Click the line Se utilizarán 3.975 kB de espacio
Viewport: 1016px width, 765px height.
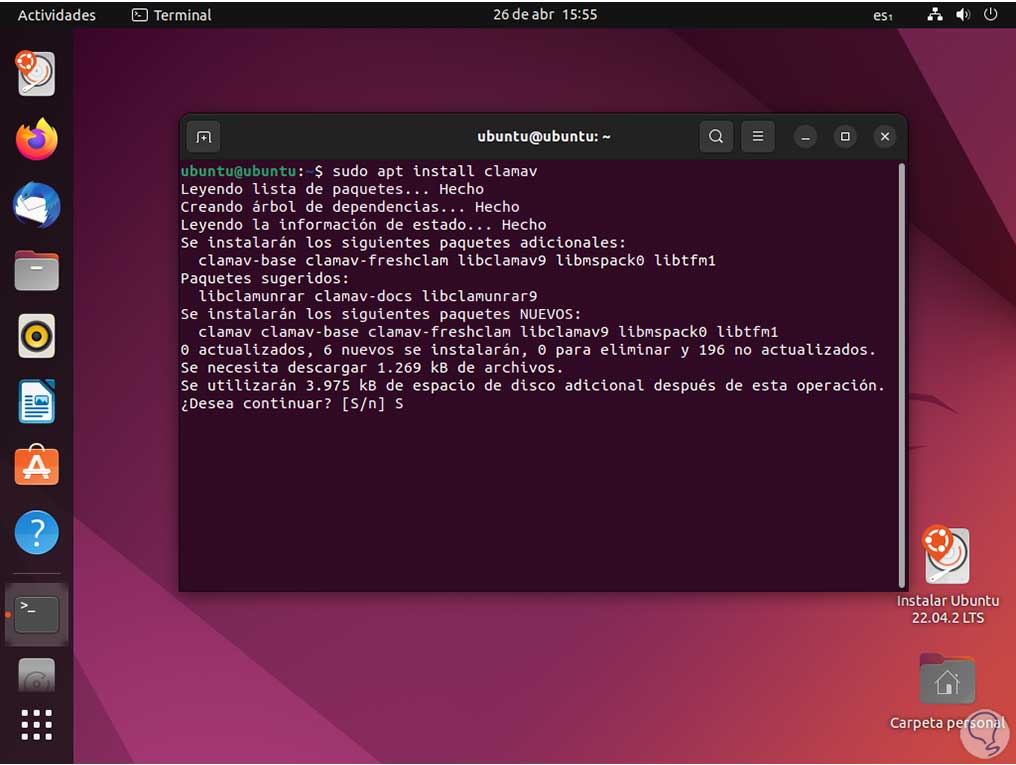pyautogui.click(x=533, y=385)
